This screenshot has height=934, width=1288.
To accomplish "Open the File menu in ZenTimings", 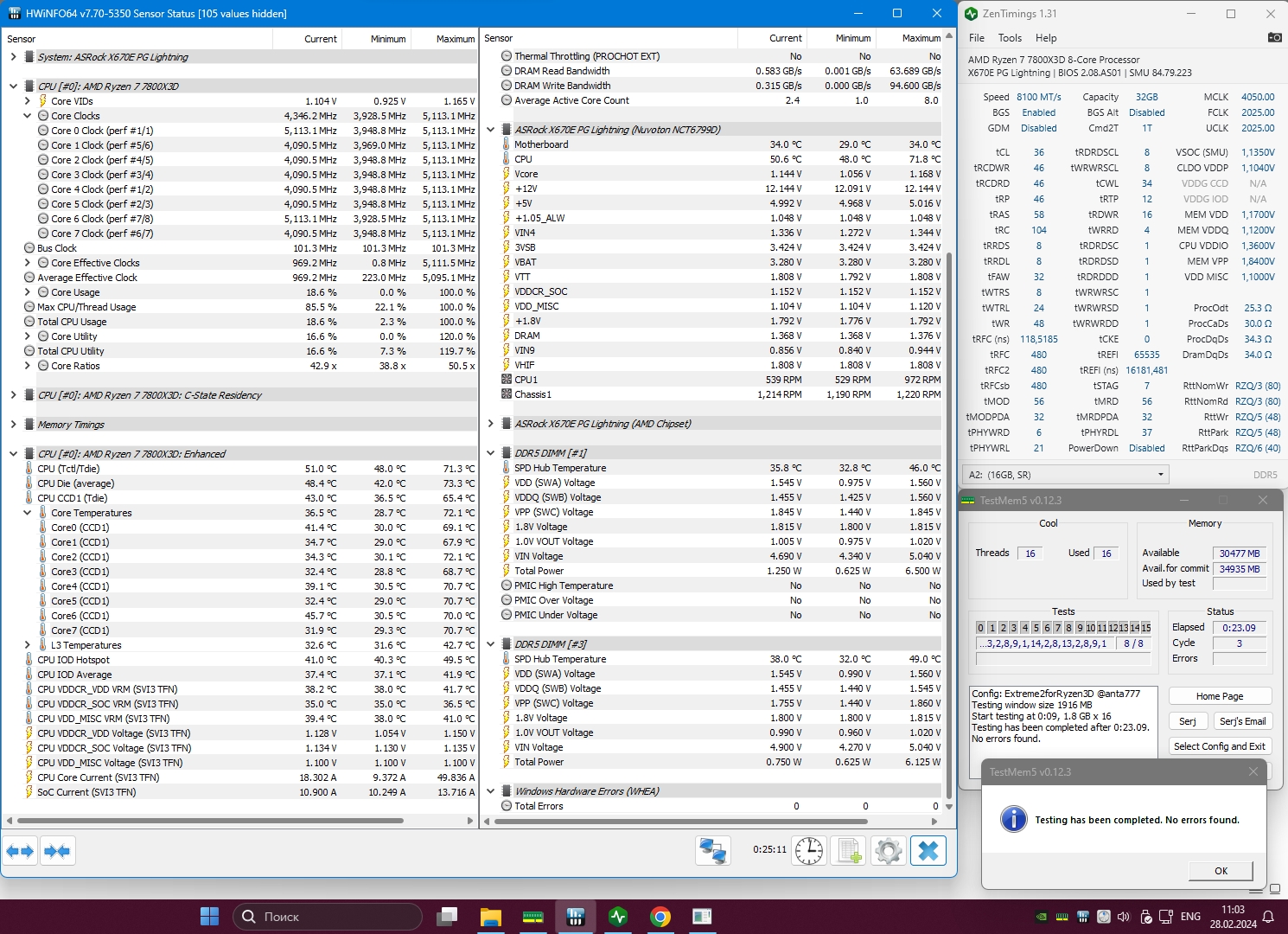I will pos(977,38).
